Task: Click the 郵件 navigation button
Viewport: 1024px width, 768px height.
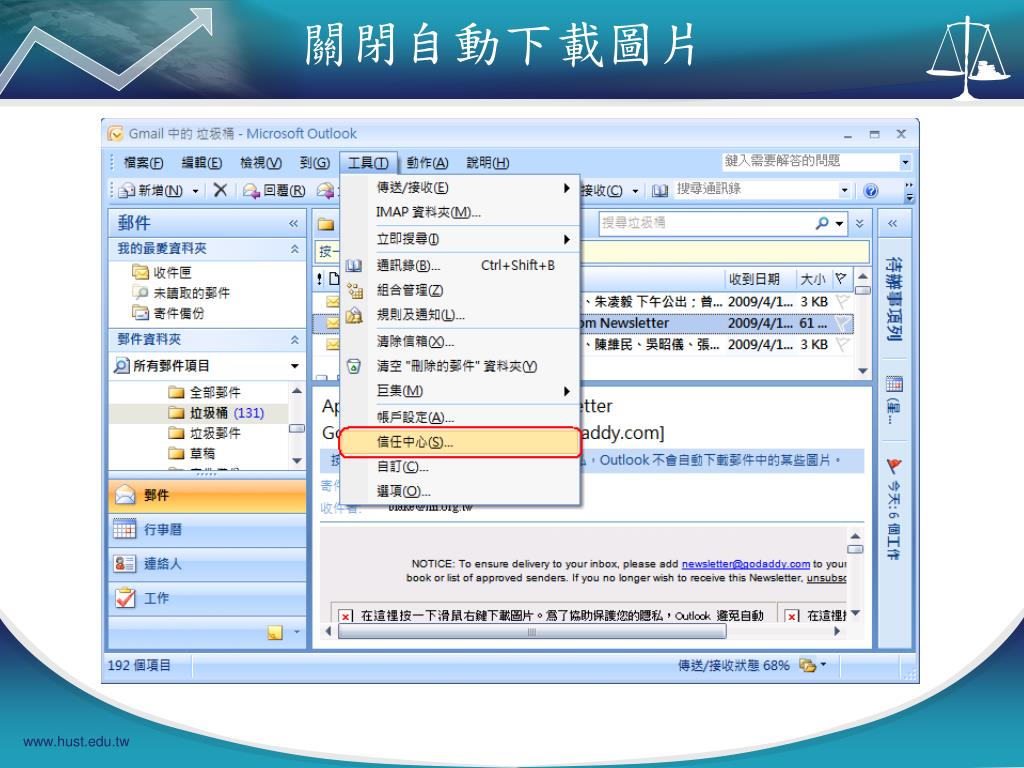Action: point(207,495)
